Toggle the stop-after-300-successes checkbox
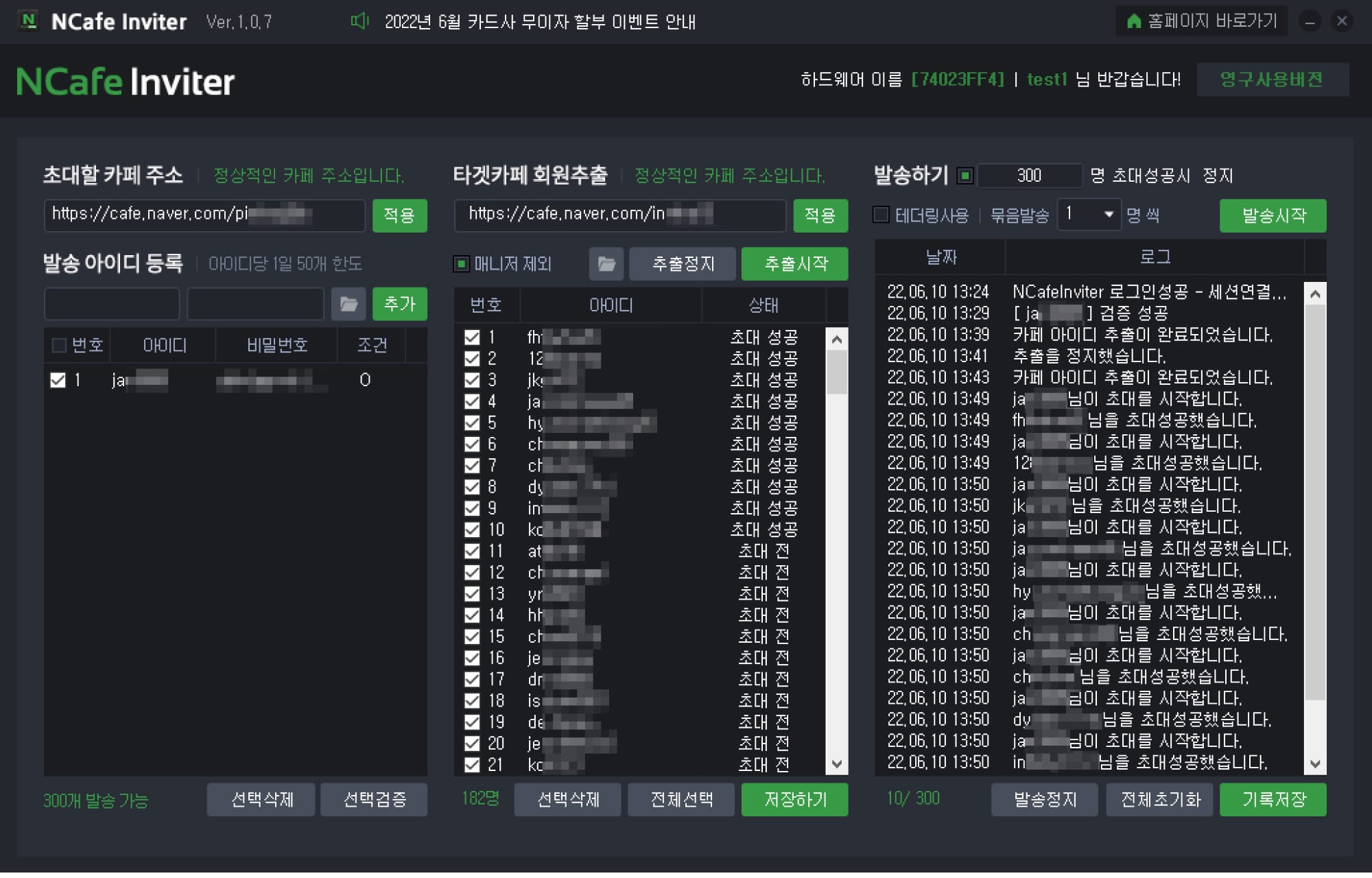The image size is (1372, 878). [965, 176]
